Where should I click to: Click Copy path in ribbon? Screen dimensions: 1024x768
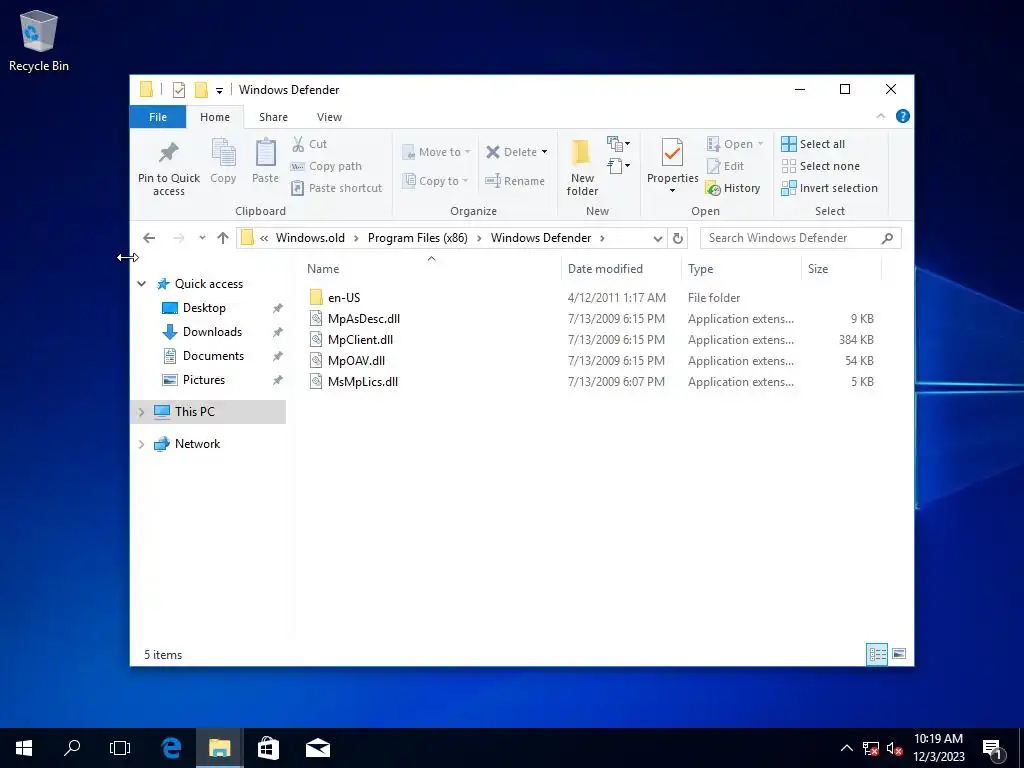click(x=327, y=166)
